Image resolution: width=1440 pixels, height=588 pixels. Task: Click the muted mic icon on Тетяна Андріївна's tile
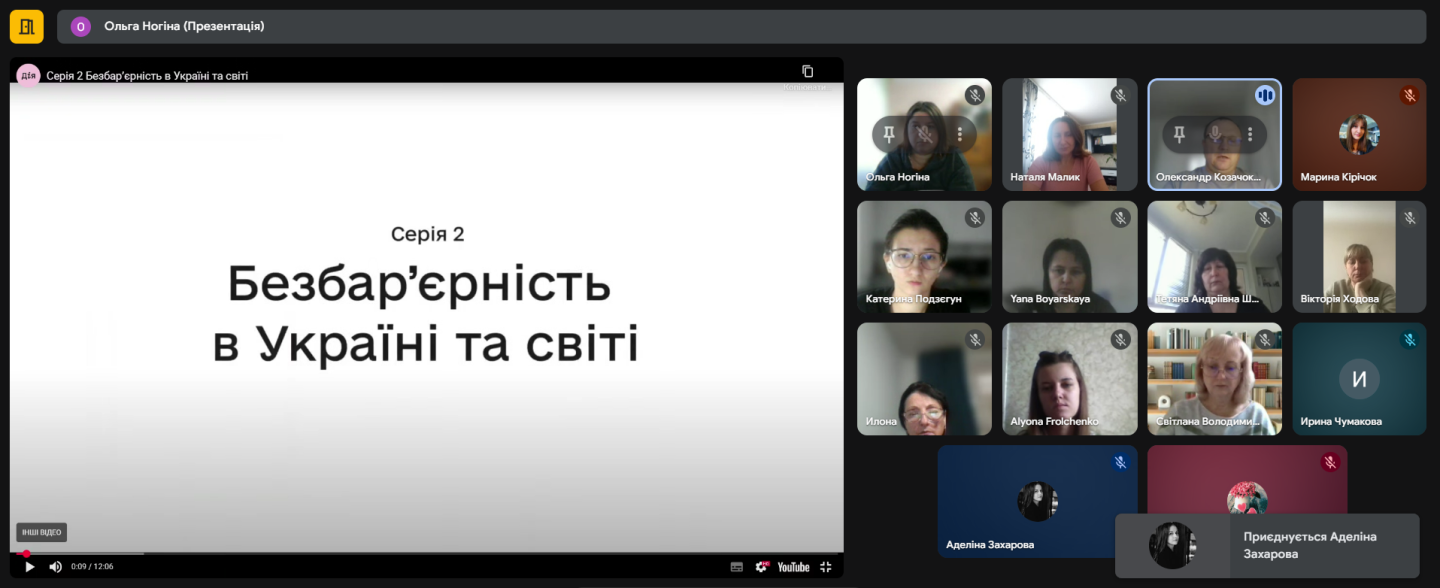(1265, 217)
